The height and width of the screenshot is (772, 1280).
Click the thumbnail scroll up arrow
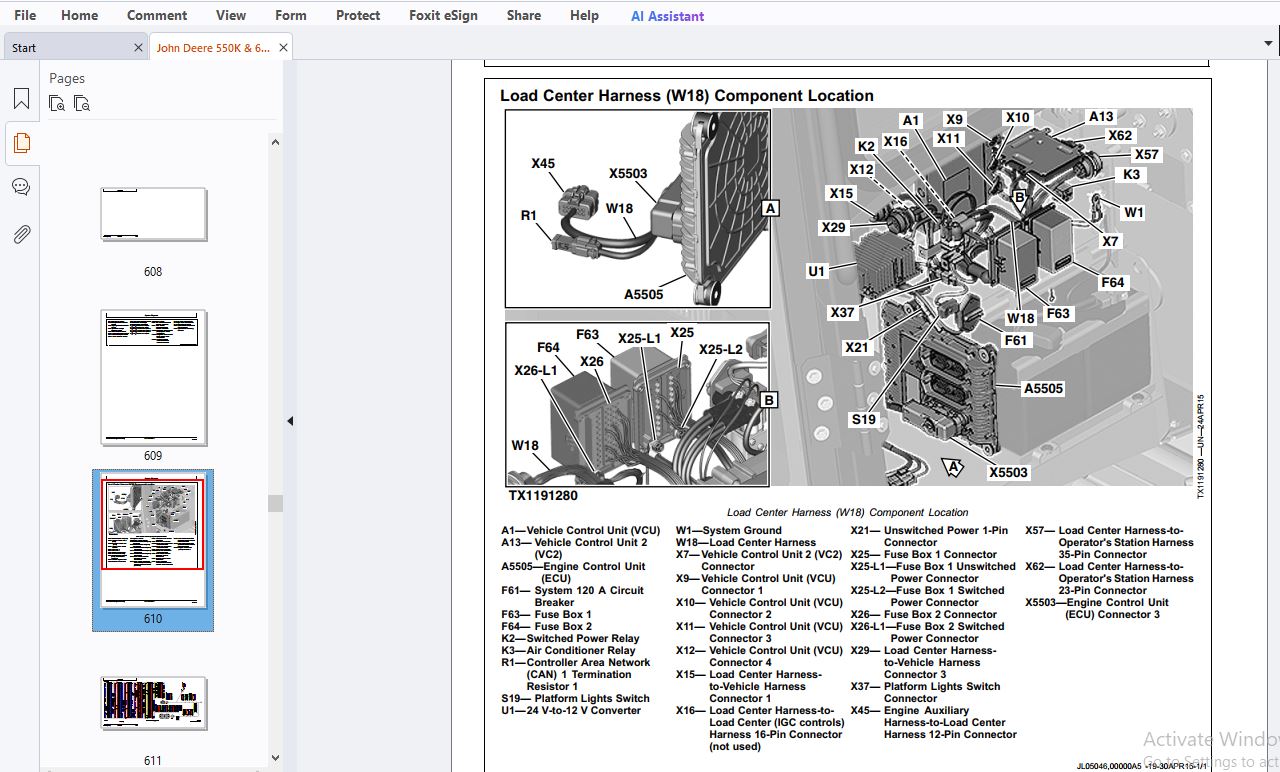275,142
